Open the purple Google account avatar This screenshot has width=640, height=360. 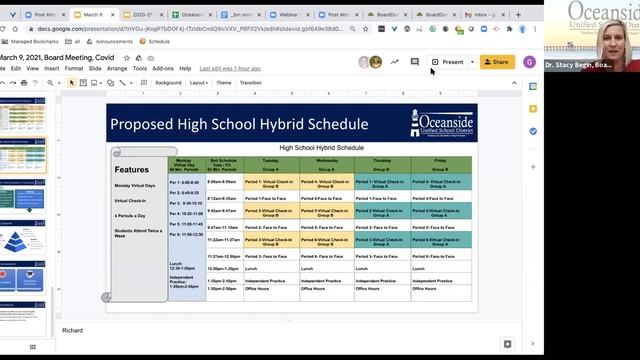click(x=529, y=62)
